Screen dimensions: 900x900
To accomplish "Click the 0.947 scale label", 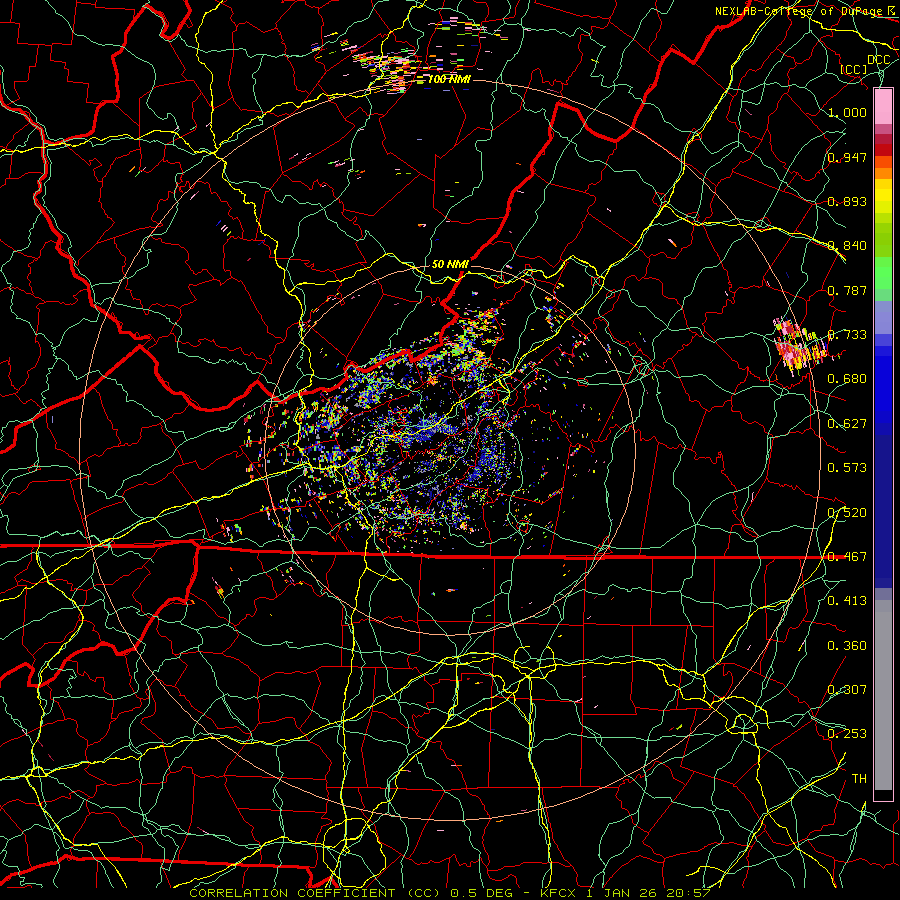I will (847, 157).
